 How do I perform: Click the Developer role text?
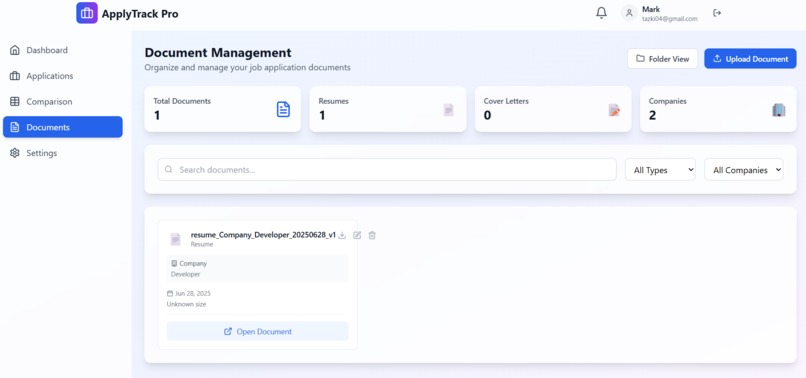click(x=186, y=274)
